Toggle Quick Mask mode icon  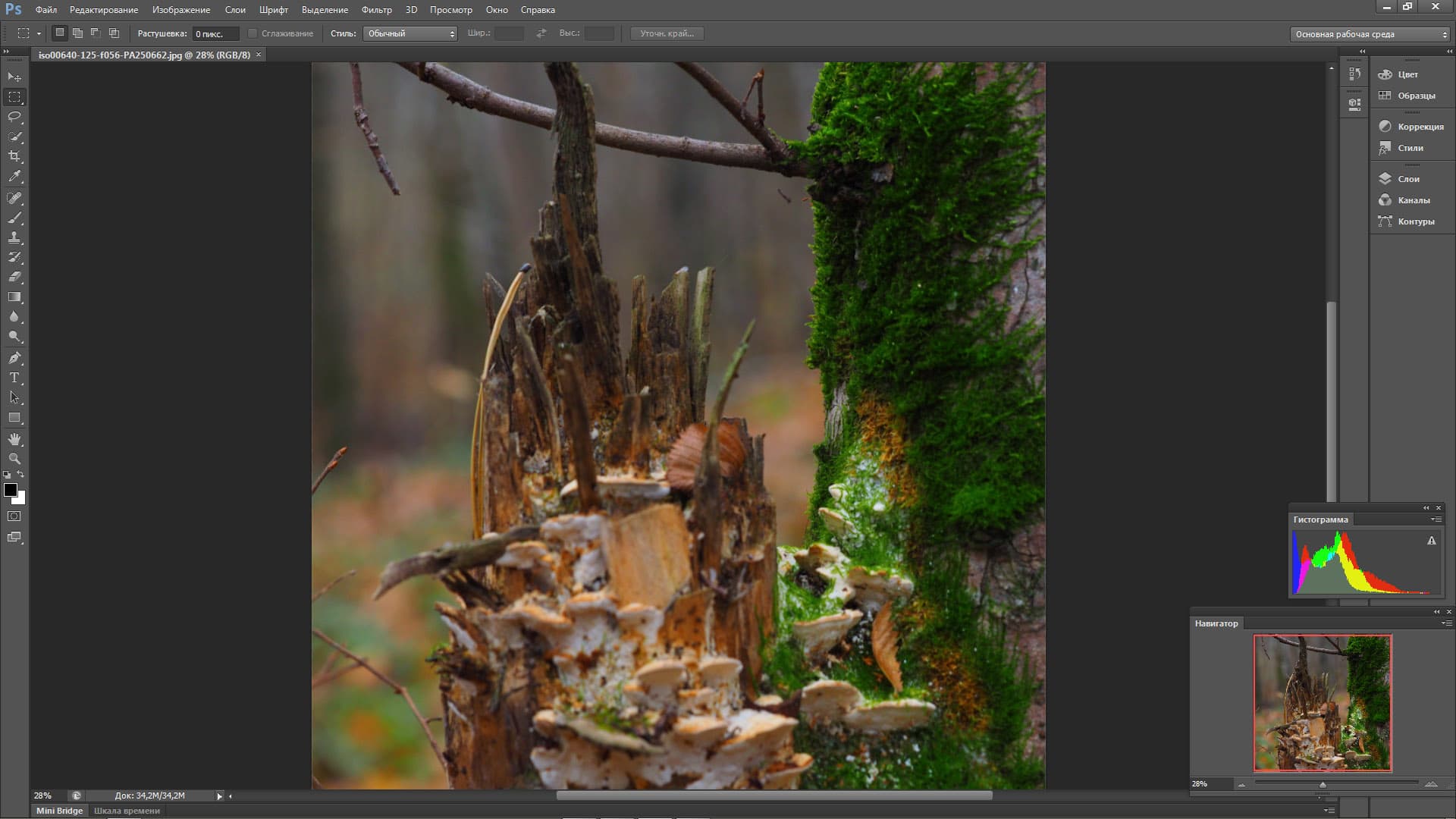click(14, 516)
